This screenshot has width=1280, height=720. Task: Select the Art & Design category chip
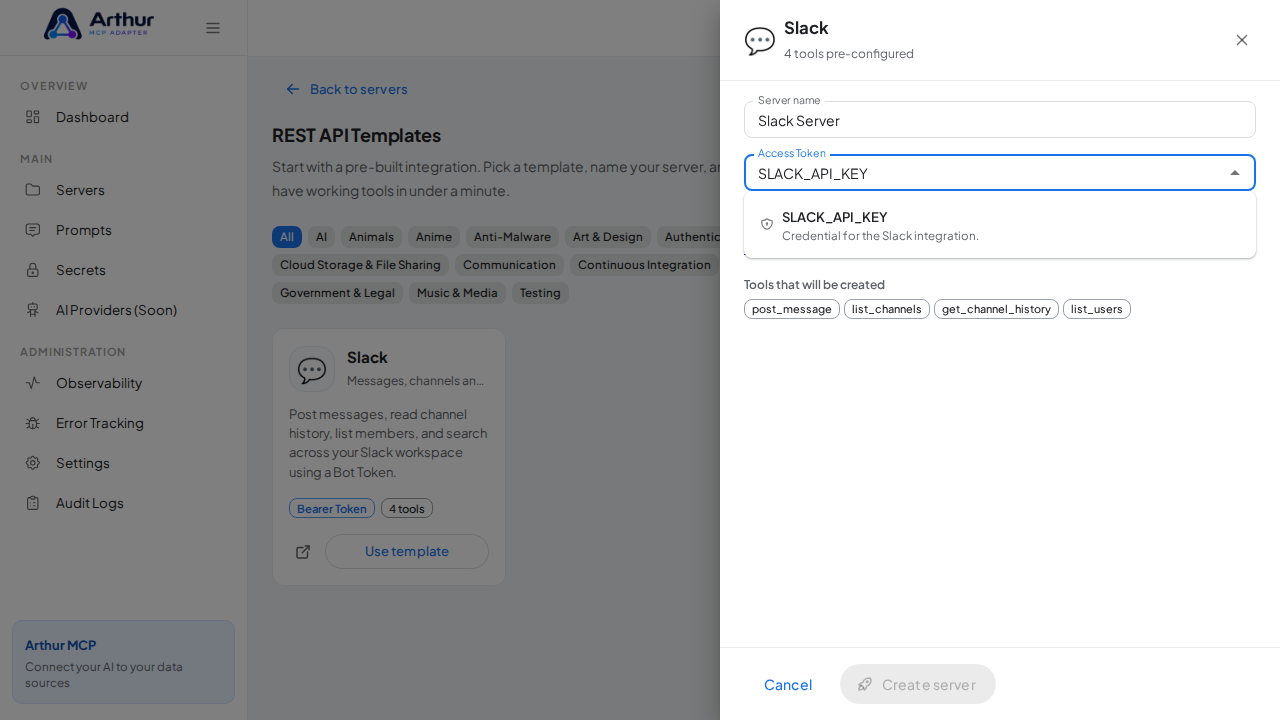tap(608, 237)
